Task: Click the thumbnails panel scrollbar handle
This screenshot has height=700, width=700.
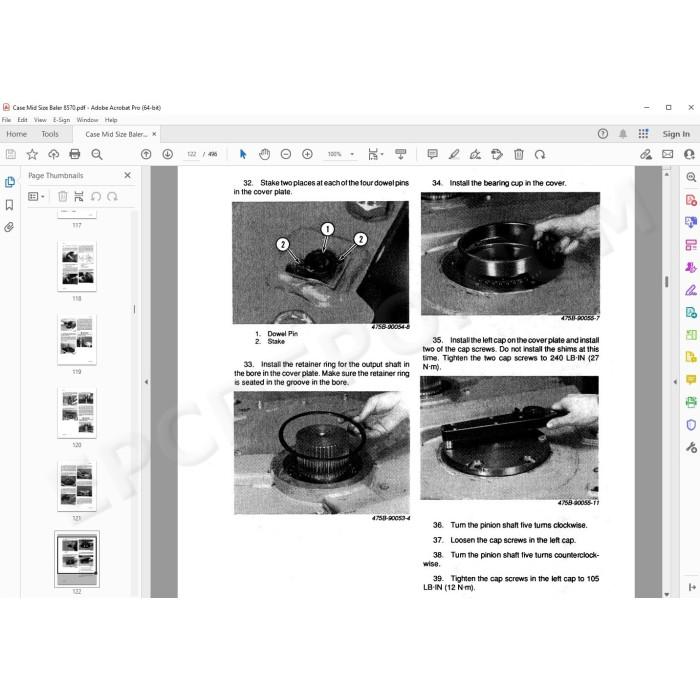Action: point(134,309)
